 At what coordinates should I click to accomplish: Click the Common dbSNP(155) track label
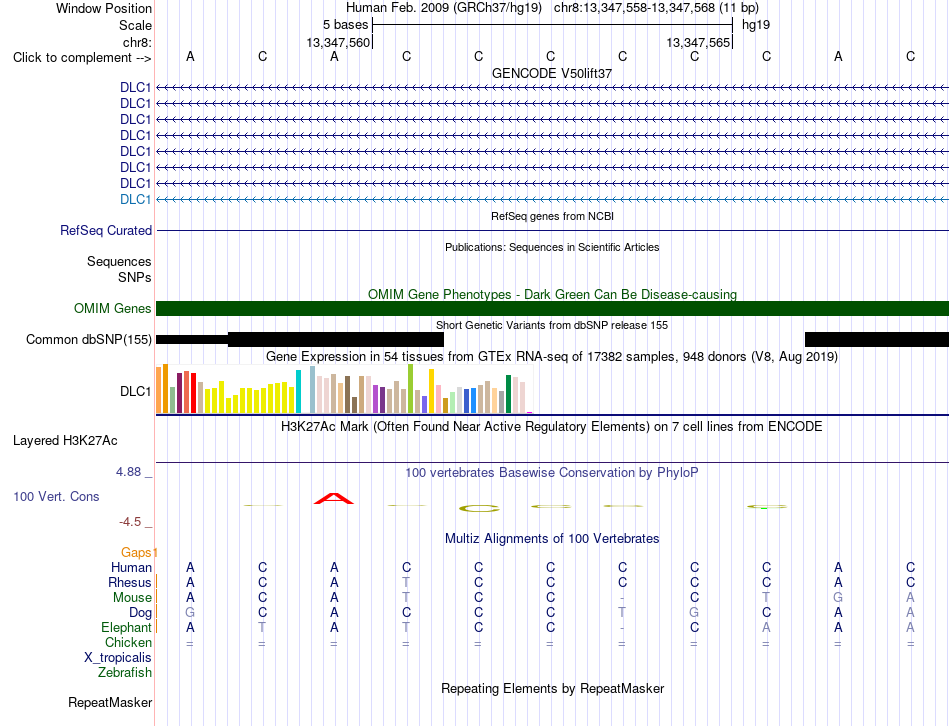88,339
